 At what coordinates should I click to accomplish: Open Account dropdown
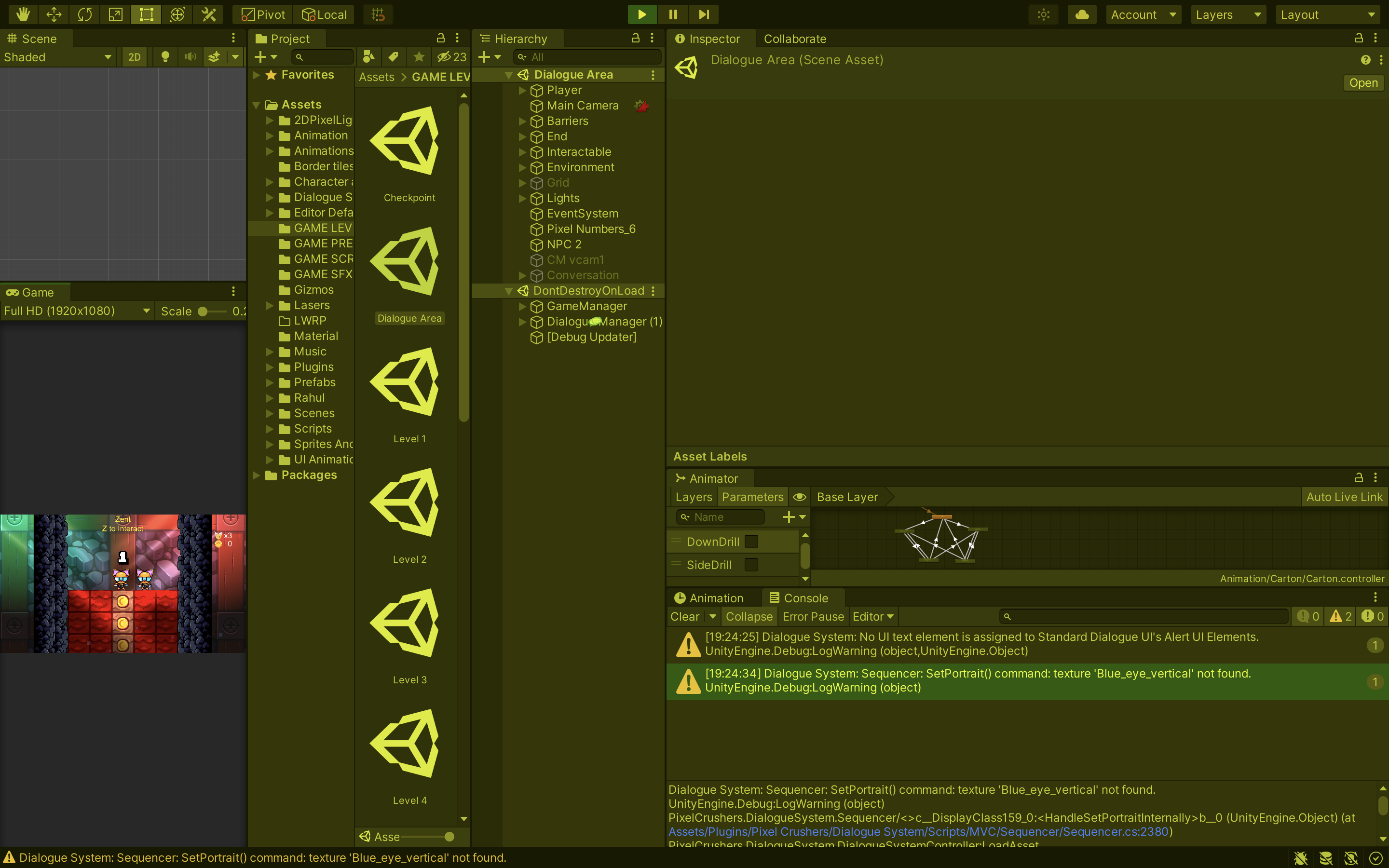pyautogui.click(x=1144, y=14)
